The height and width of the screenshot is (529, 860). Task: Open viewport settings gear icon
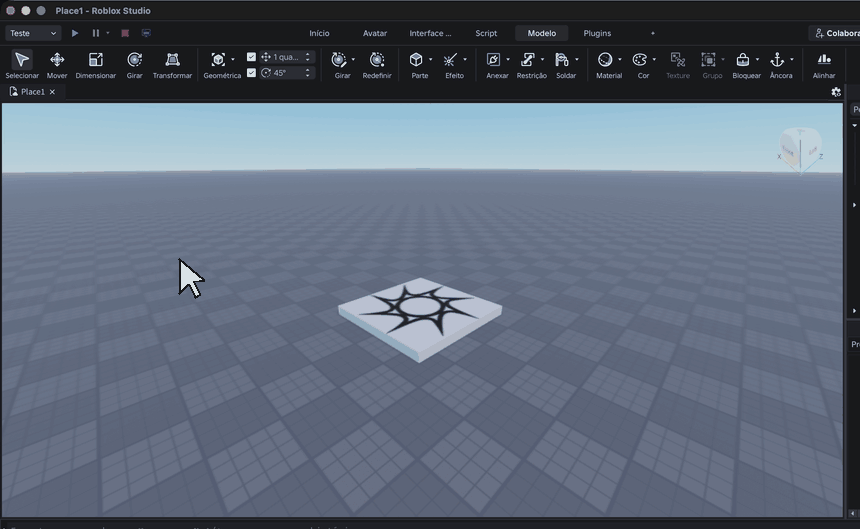tap(836, 92)
